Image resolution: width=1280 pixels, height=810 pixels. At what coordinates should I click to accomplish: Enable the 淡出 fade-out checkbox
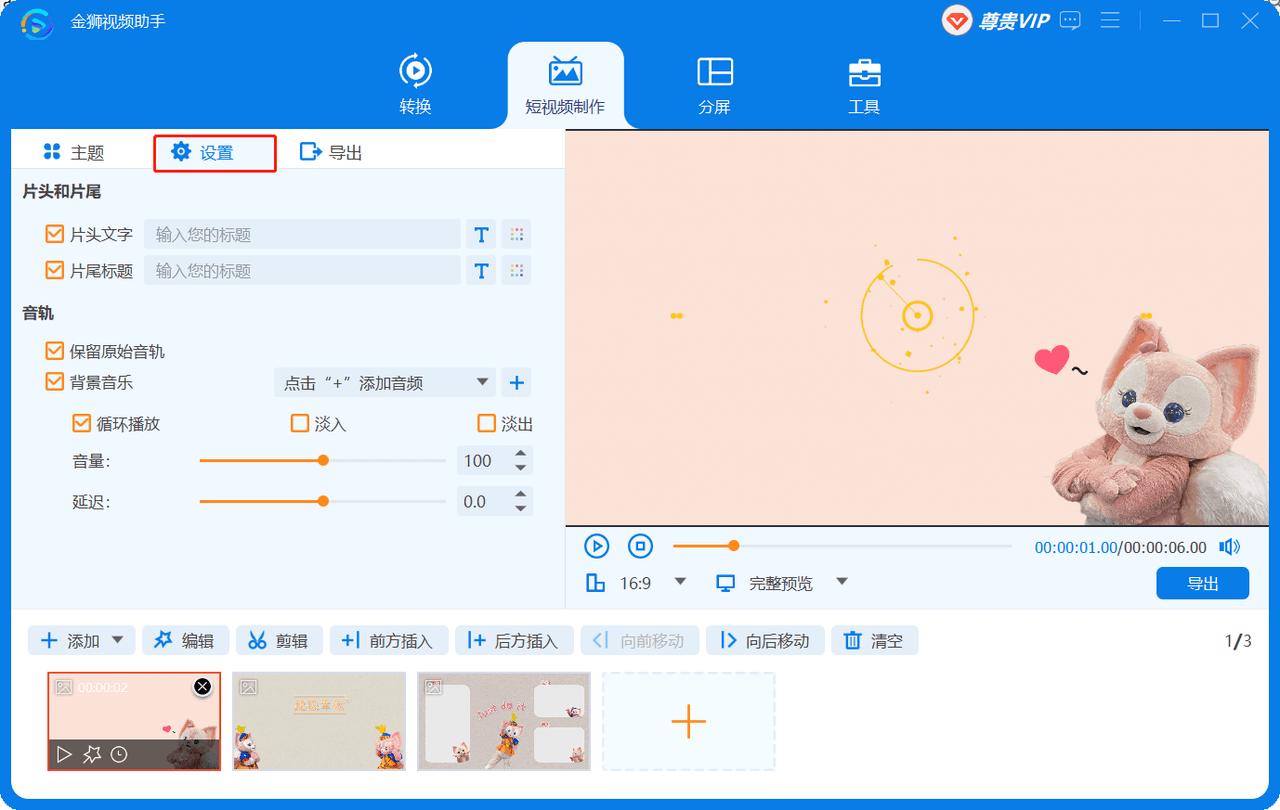coord(487,423)
